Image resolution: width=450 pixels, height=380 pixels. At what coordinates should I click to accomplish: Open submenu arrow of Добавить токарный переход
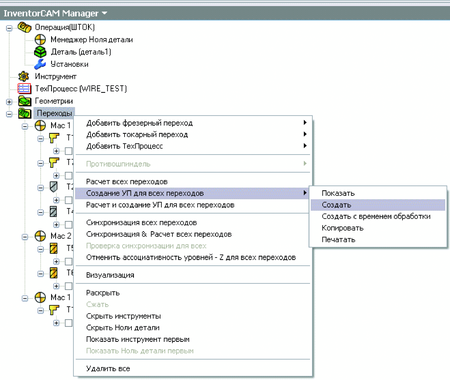tap(305, 134)
